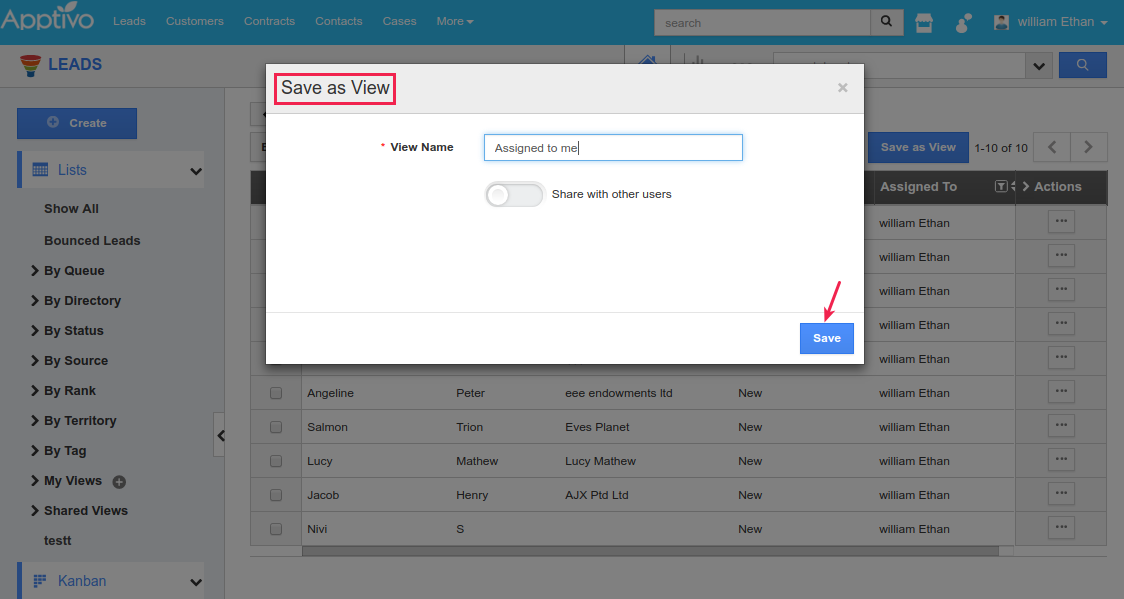This screenshot has height=599, width=1124.
Task: Check the checkbox for Salmon row
Action: point(276,427)
